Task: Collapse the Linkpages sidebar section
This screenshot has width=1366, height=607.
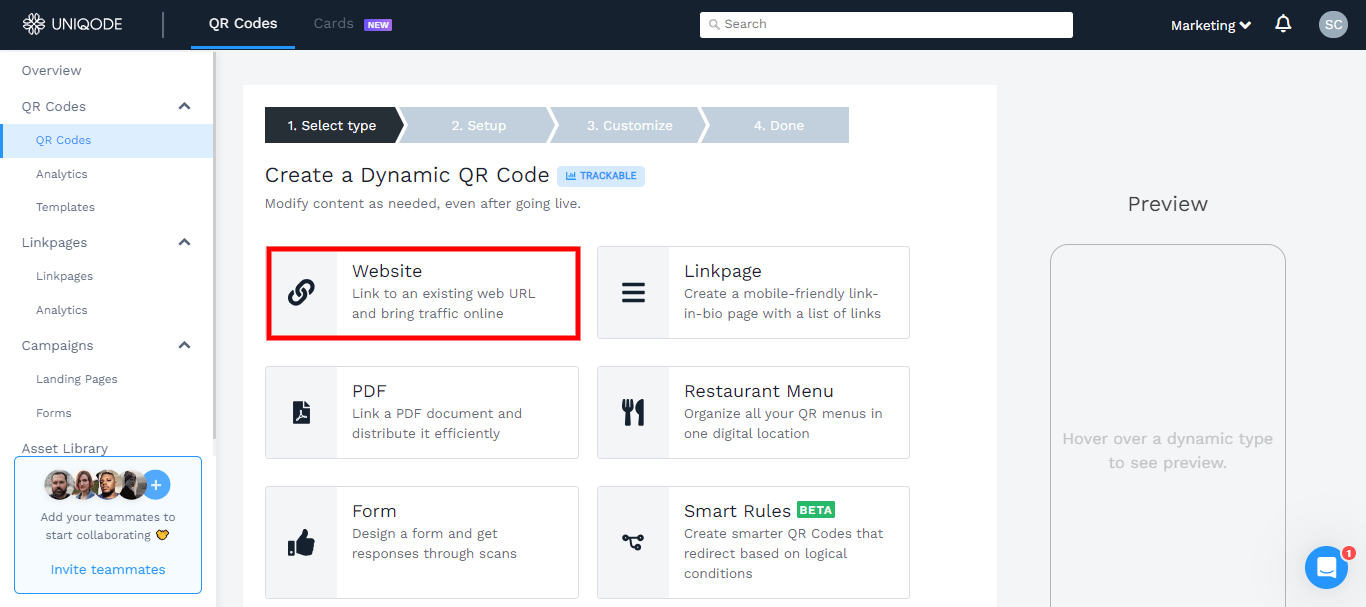Action: point(184,241)
